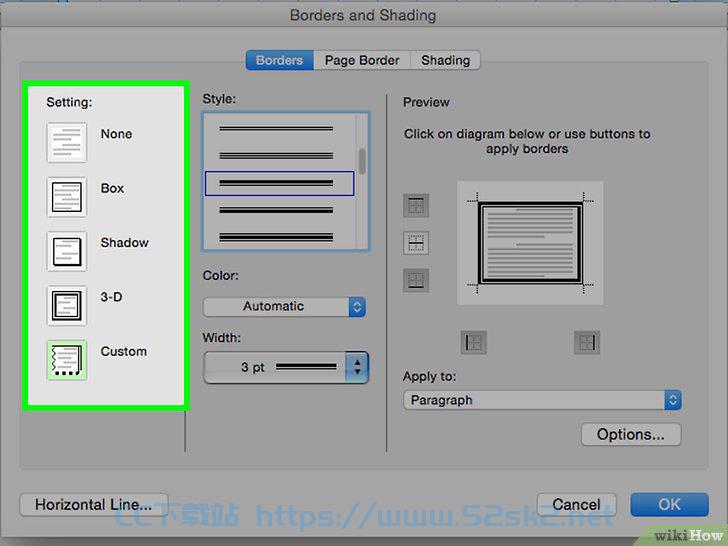The height and width of the screenshot is (546, 728).
Task: Choose the Custom border setting icon
Action: point(66,360)
